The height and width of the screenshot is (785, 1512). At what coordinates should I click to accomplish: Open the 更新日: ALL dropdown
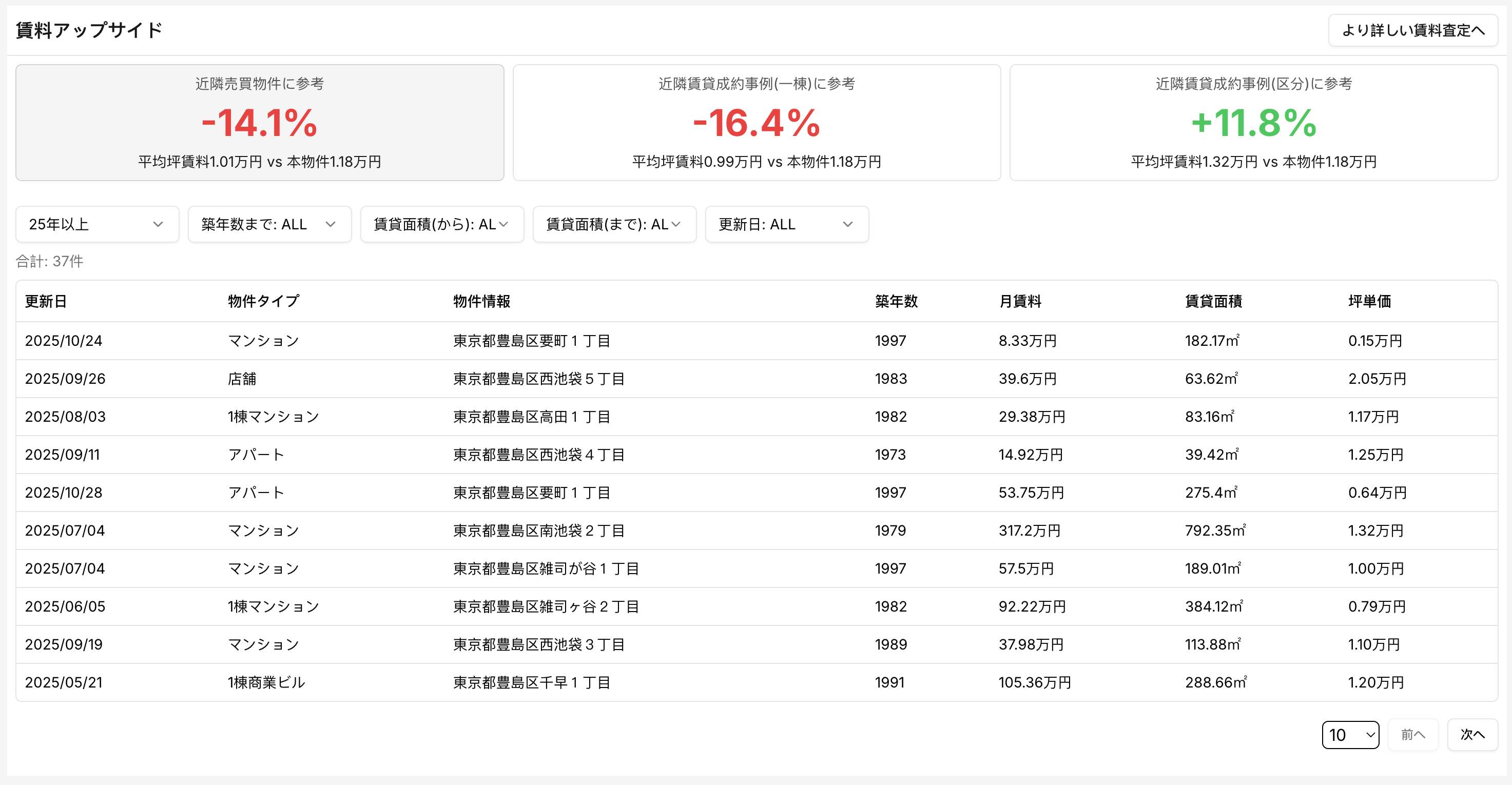(786, 224)
